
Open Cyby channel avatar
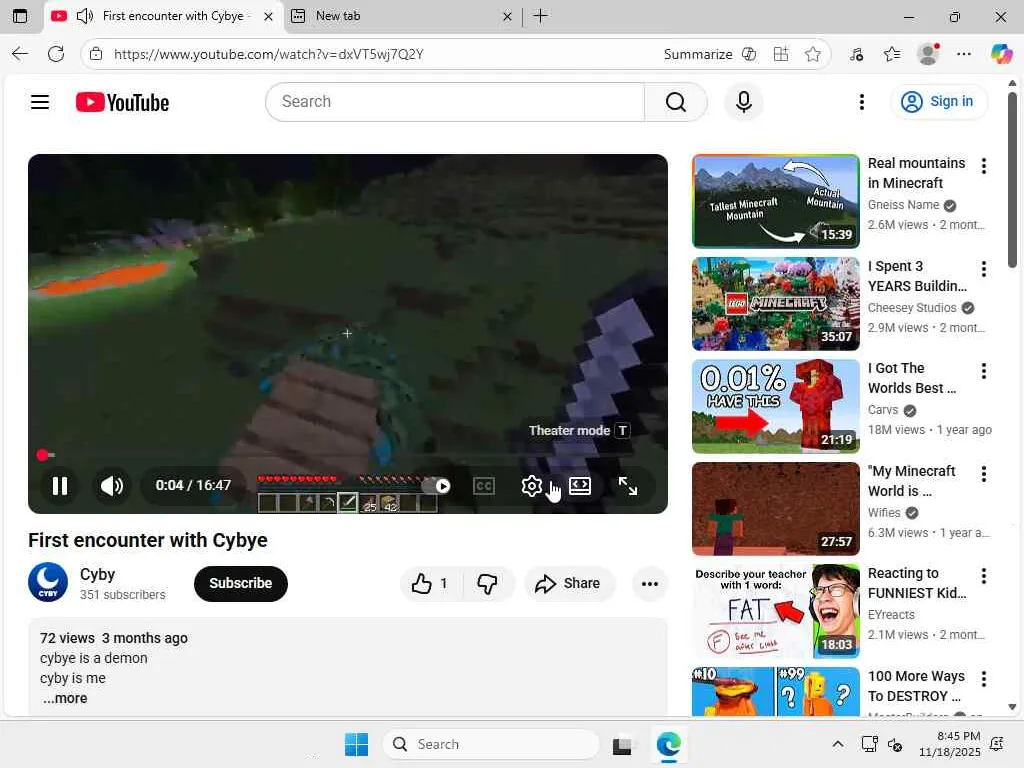pos(48,582)
